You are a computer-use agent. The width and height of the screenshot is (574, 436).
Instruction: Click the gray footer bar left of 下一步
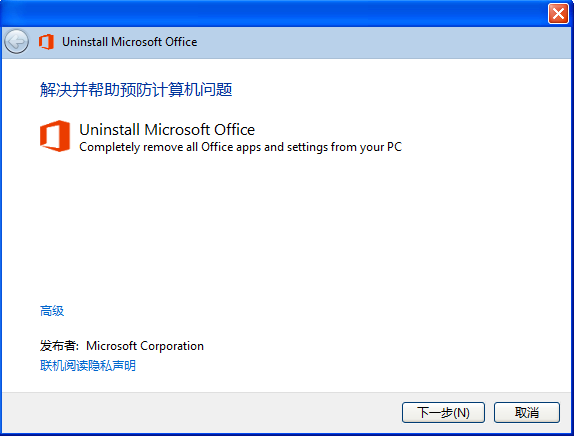(x=201, y=413)
